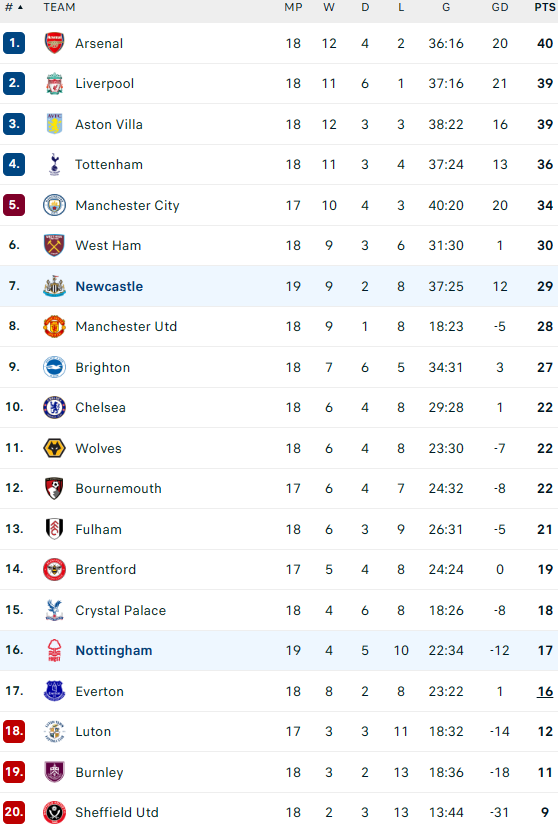Image resolution: width=558 pixels, height=830 pixels.
Task: Sort standings by GD column header
Action: click(x=500, y=7)
